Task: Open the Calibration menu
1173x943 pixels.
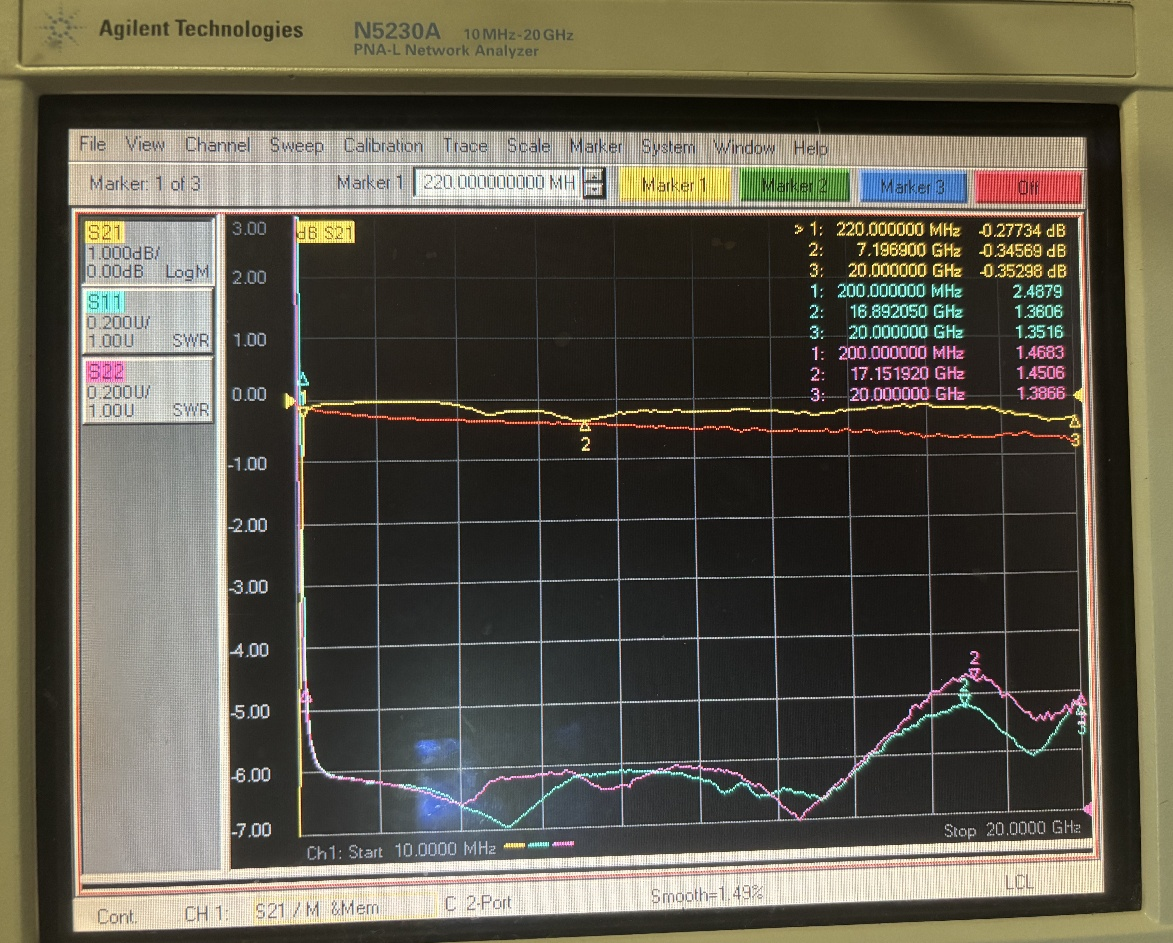Action: tap(383, 146)
